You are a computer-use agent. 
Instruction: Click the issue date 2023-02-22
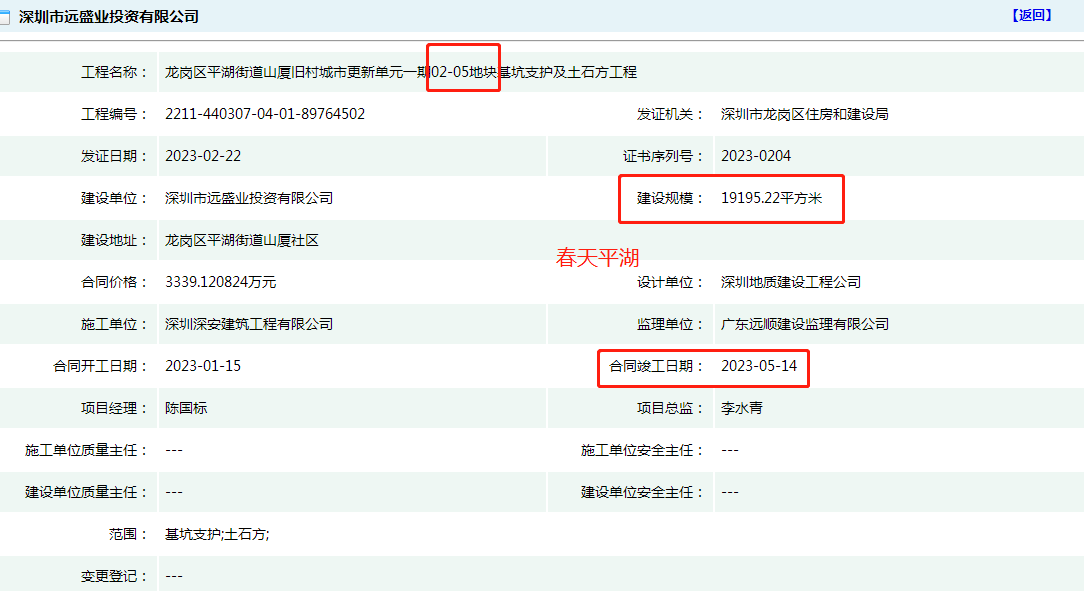(203, 156)
